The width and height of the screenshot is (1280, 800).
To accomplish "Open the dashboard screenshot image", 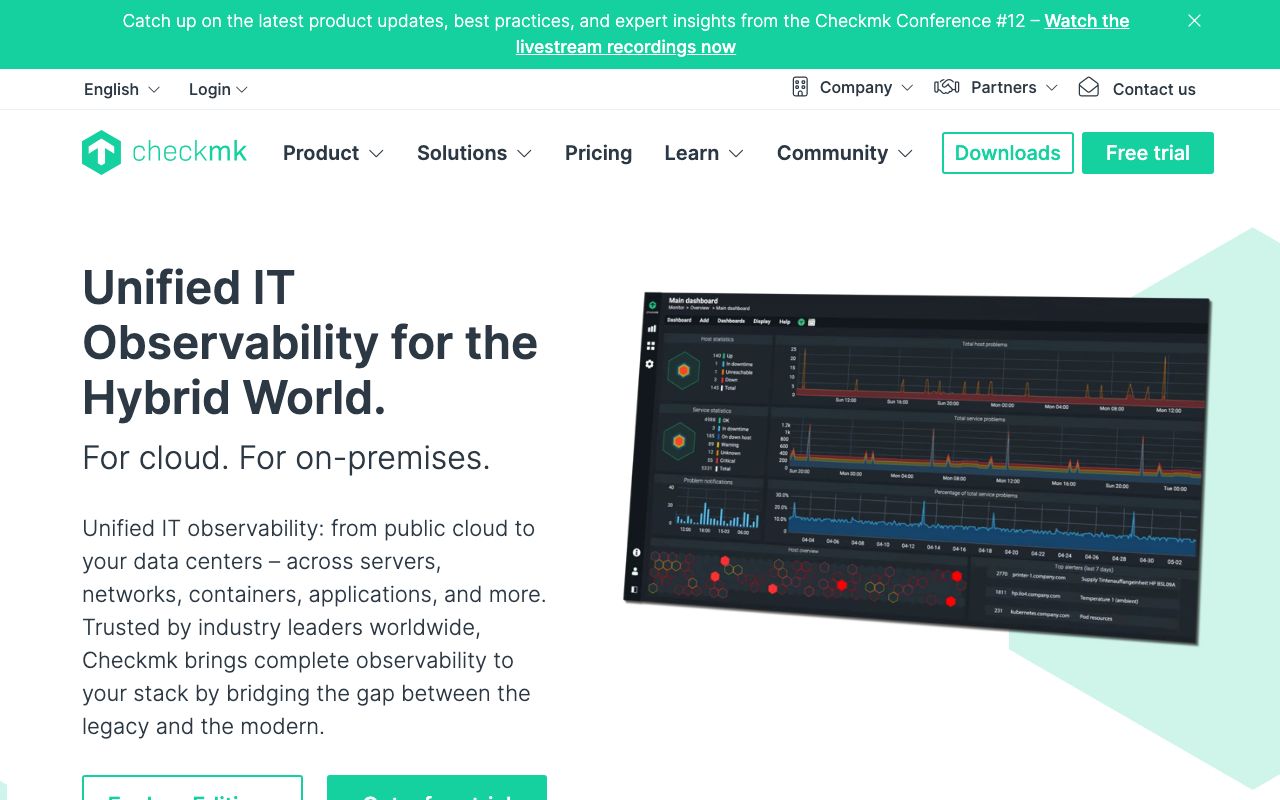I will click(915, 468).
